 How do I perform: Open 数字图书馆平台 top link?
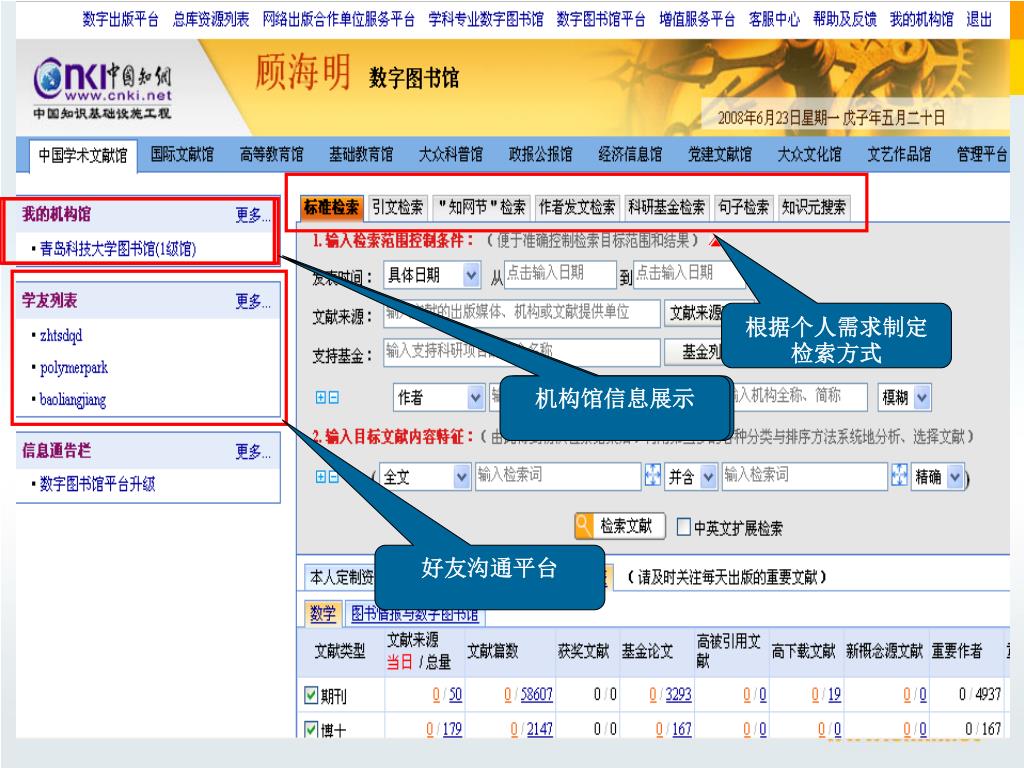click(601, 20)
